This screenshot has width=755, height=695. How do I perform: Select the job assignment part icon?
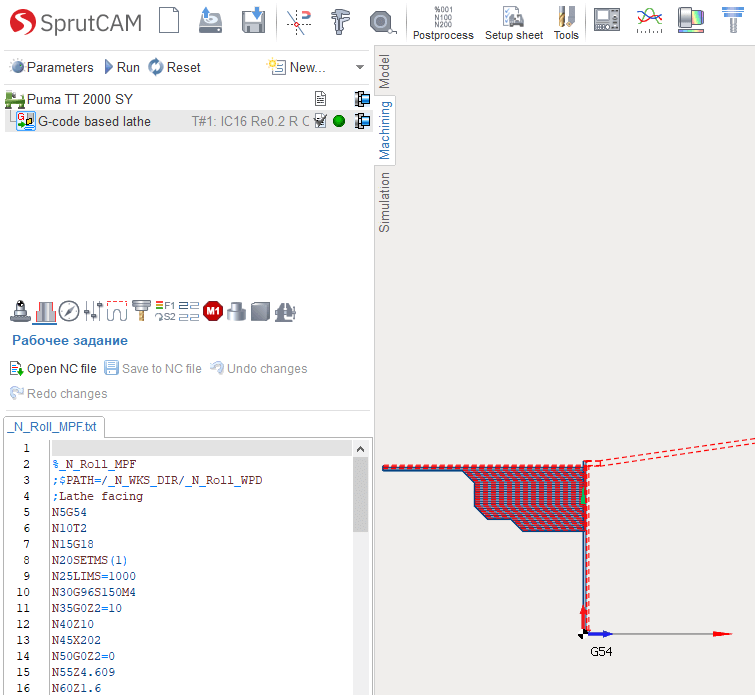46,312
